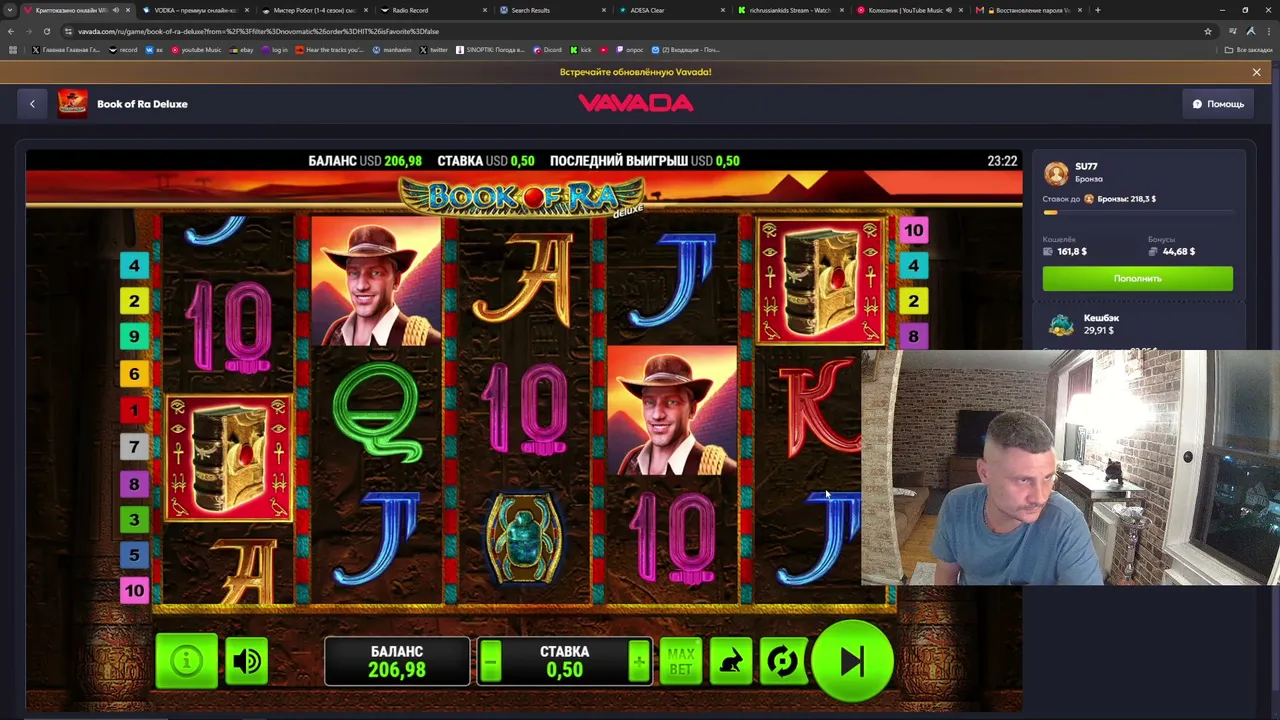Open a new browser tab
1280x720 pixels.
point(1098,10)
